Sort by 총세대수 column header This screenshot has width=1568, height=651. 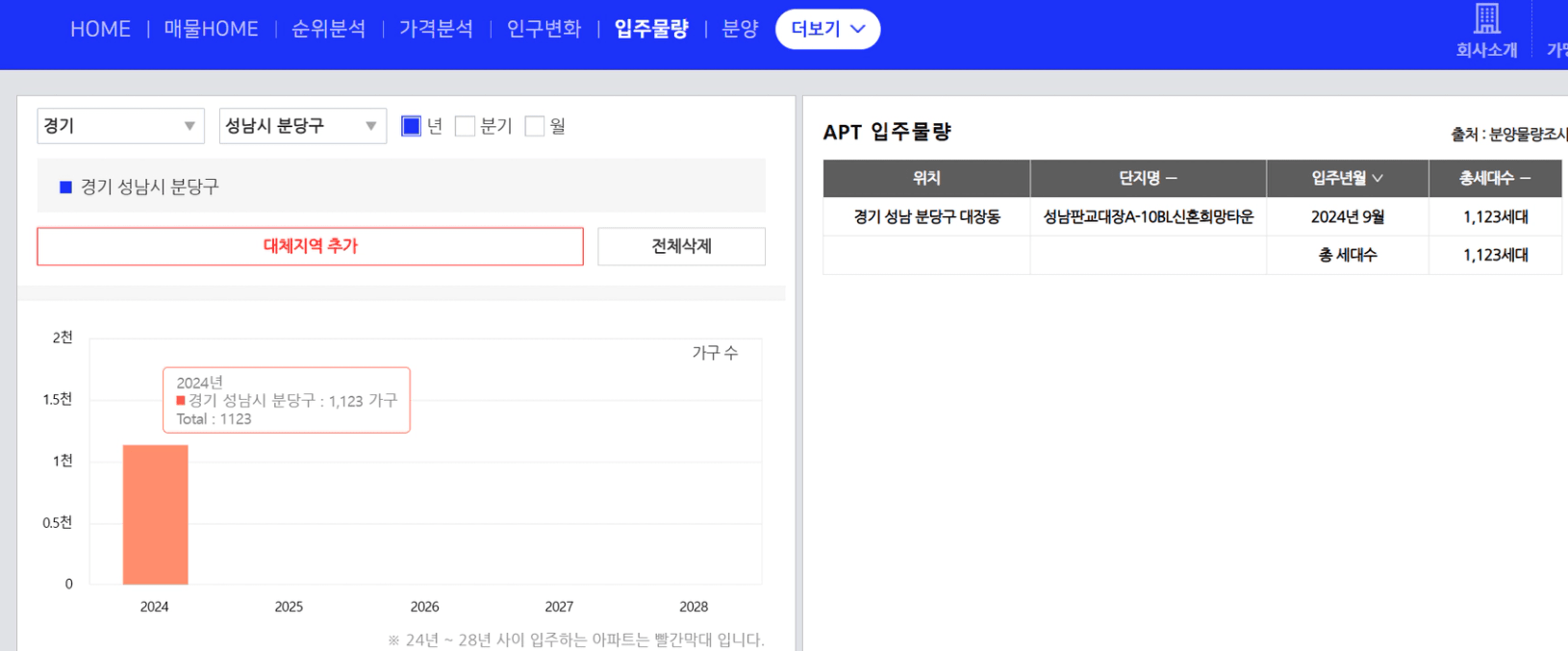tap(1495, 178)
